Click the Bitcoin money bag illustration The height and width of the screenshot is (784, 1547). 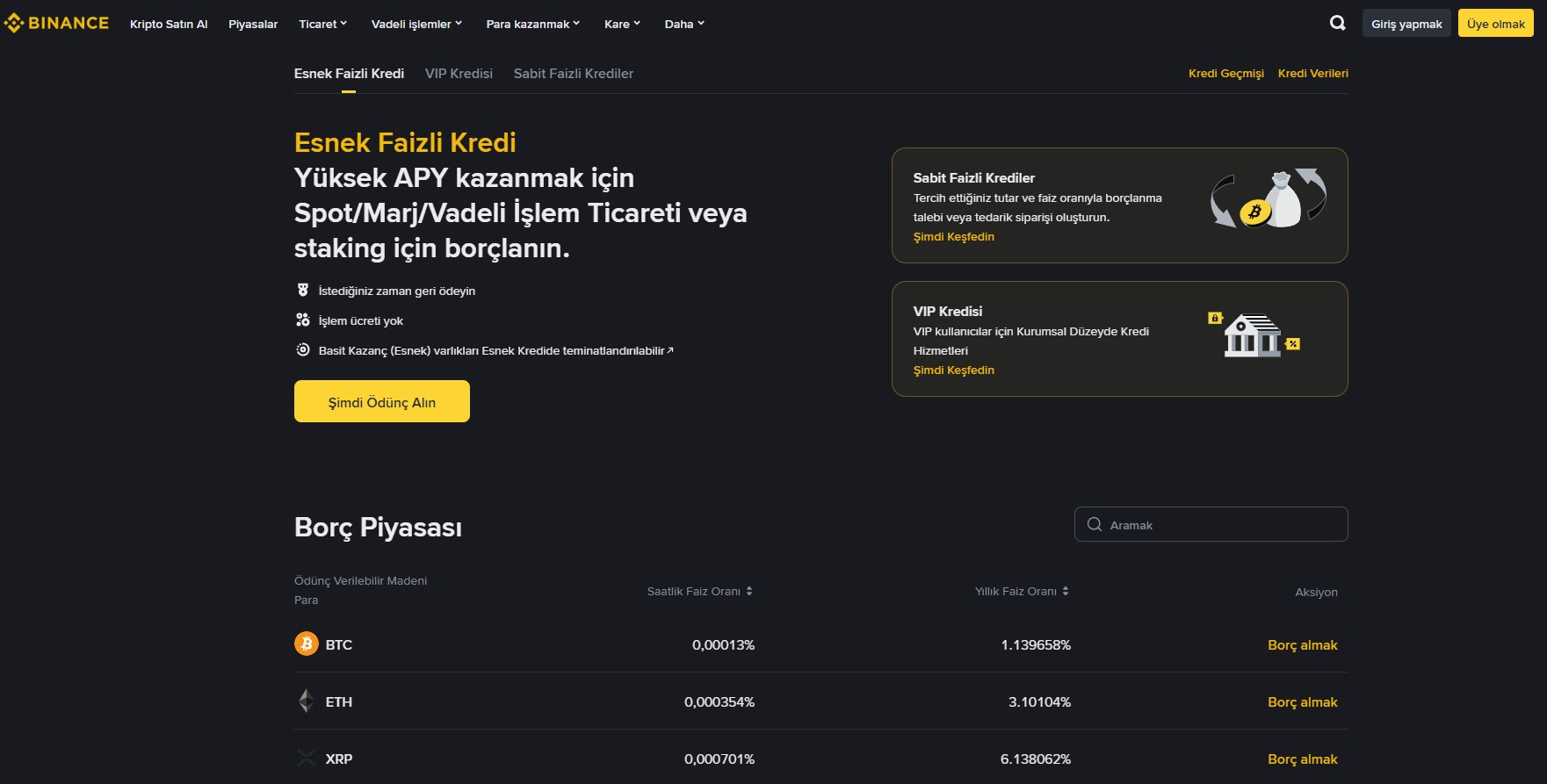pyautogui.click(x=1269, y=198)
